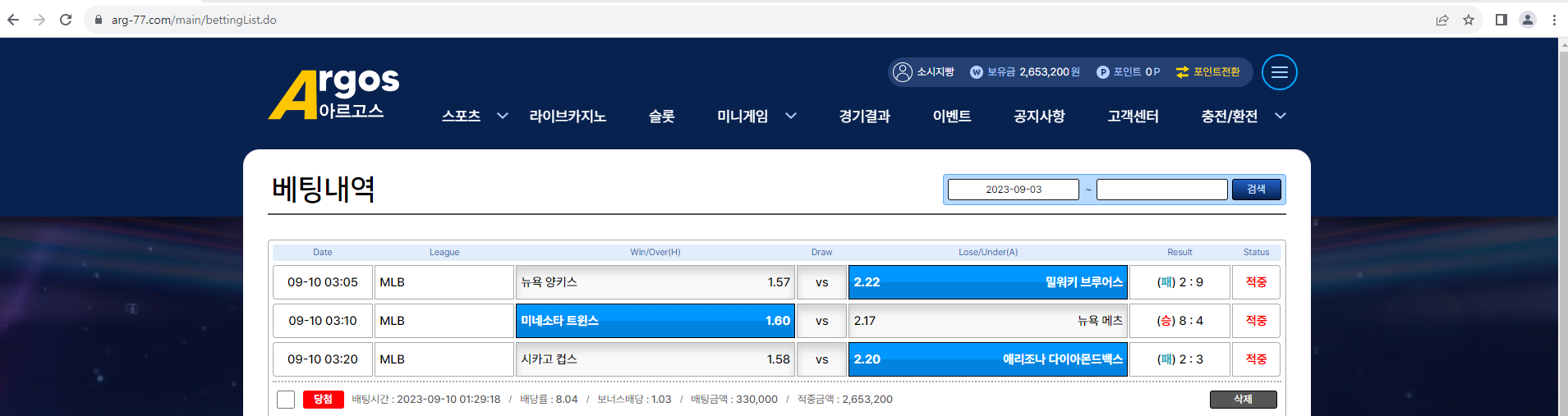The height and width of the screenshot is (416, 1568).
Task: Click the Argos logo
Action: pos(333,94)
